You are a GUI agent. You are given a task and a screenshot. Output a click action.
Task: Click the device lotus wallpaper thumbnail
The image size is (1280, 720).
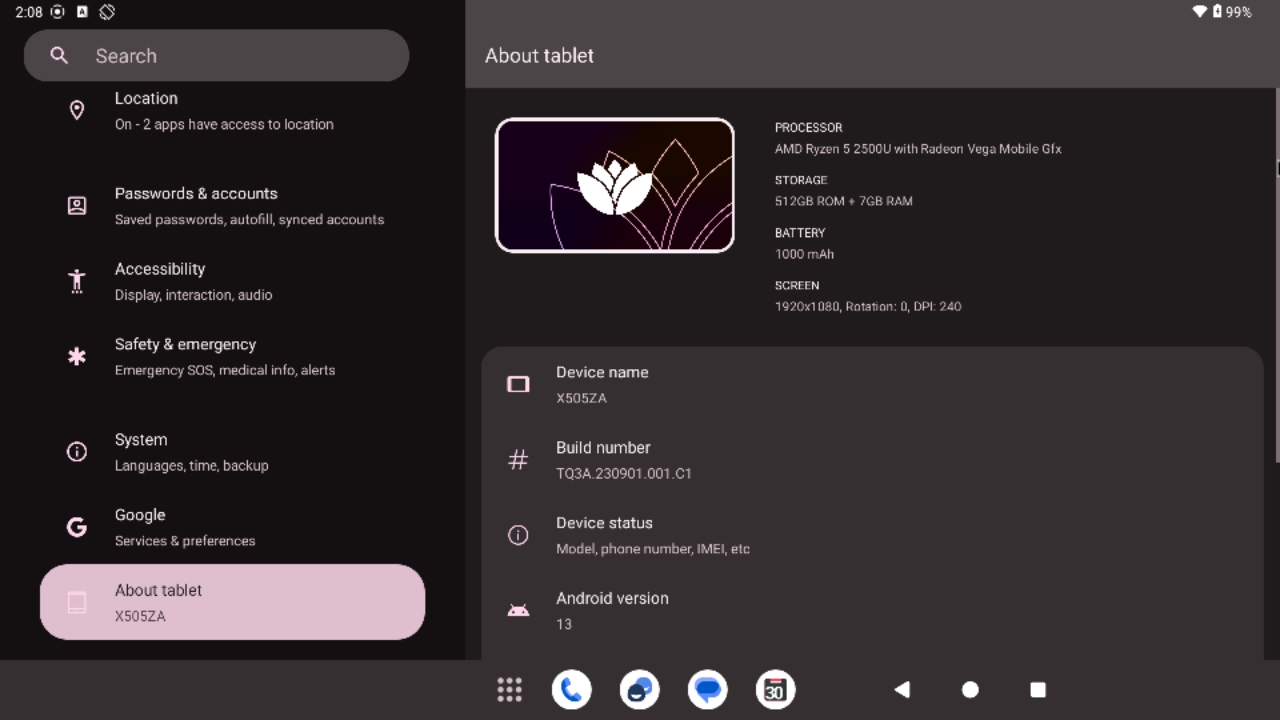tap(614, 185)
